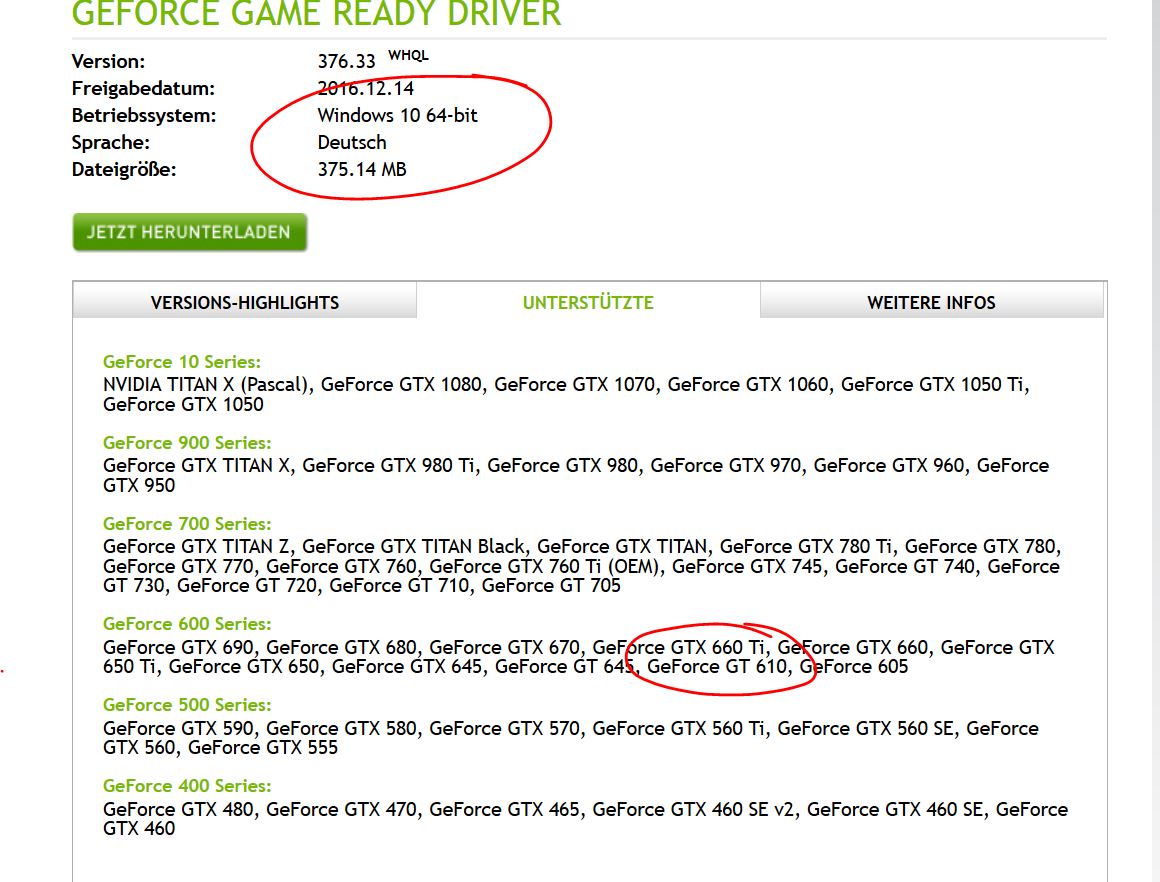1160x882 pixels.
Task: Switch to the WEITERE INFOS tab
Action: pyautogui.click(x=931, y=303)
